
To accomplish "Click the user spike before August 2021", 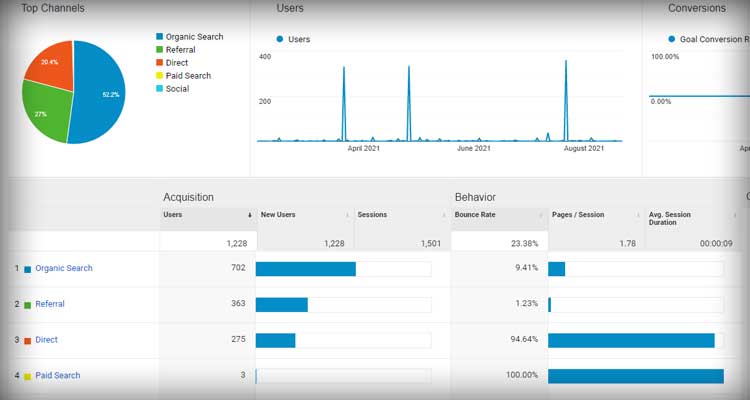I will point(566,100).
